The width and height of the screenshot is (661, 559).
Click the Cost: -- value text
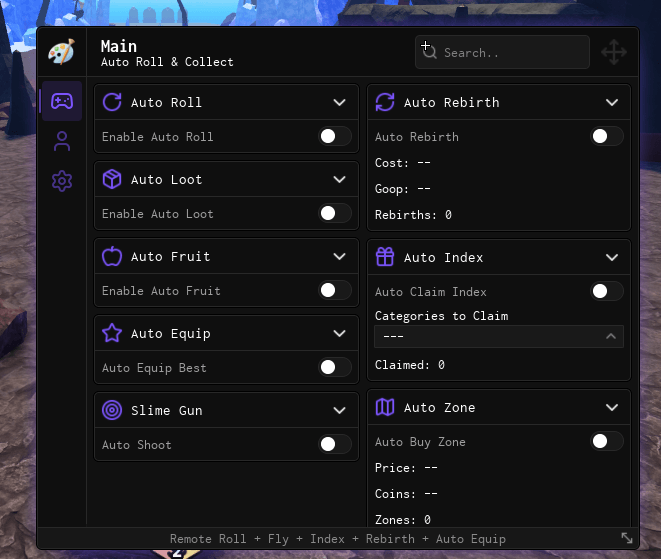[403, 163]
